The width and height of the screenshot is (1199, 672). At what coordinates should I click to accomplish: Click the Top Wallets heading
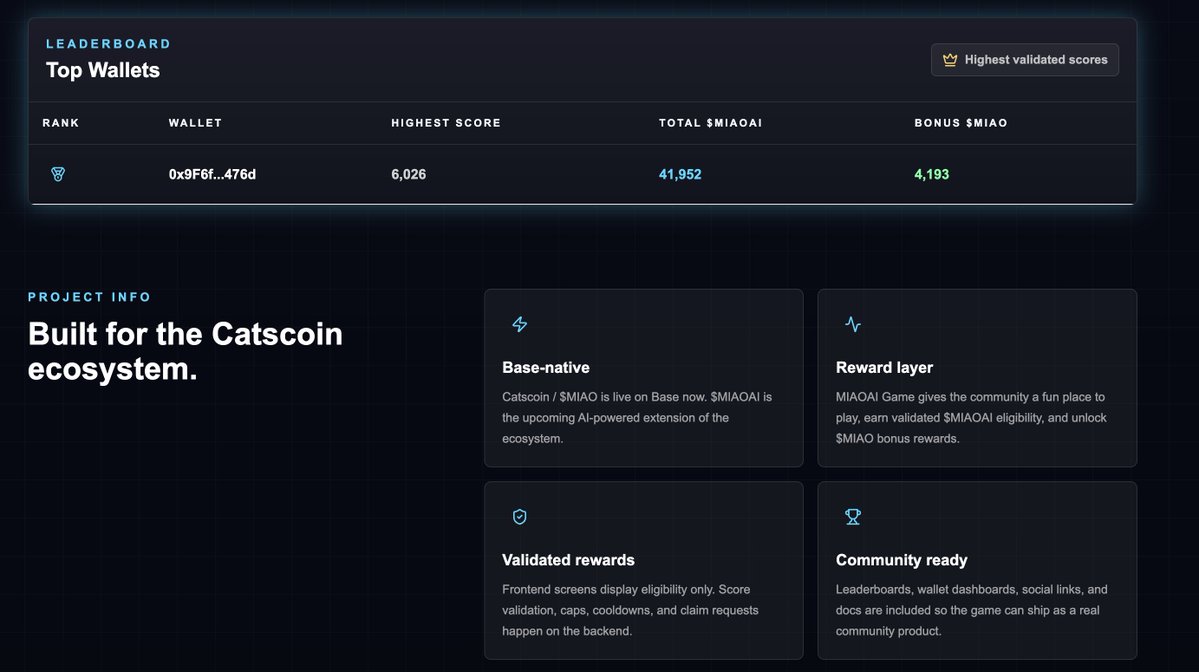click(103, 70)
